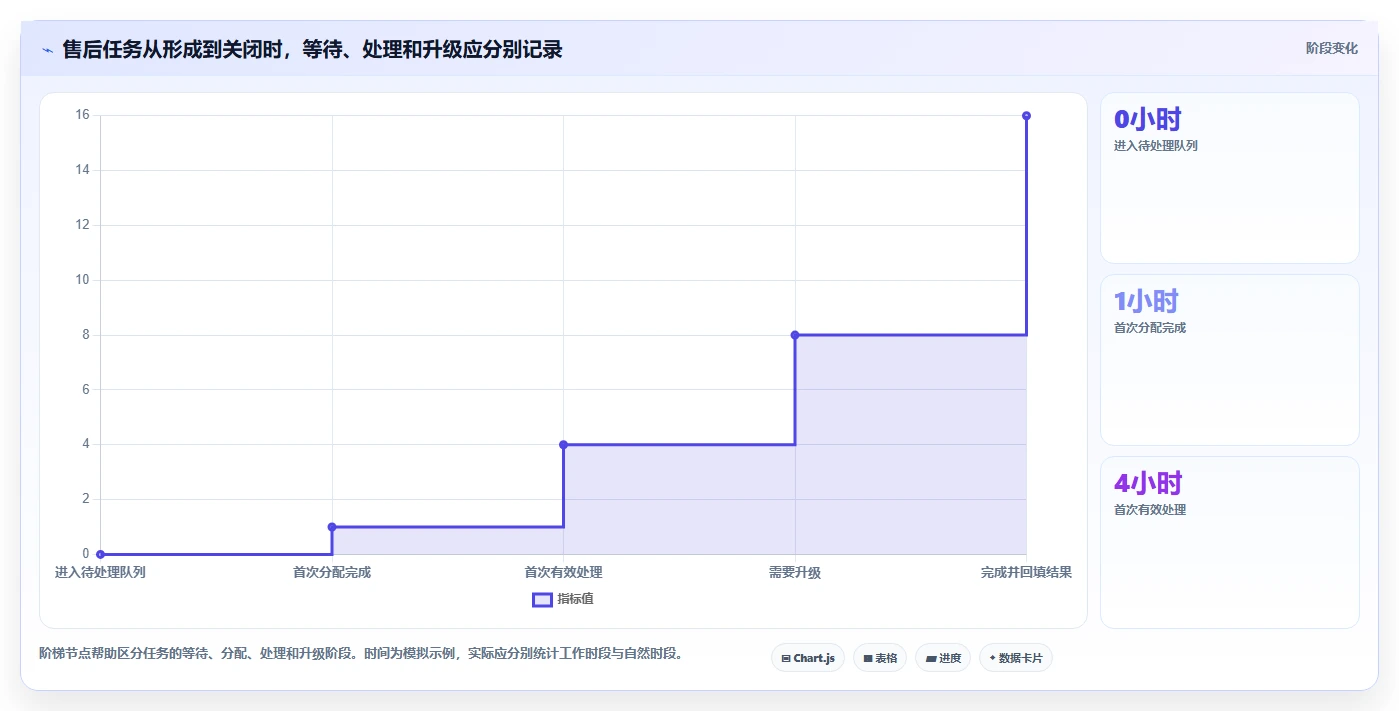
Task: Click the data point at 进入待处理队列
Action: [100, 554]
